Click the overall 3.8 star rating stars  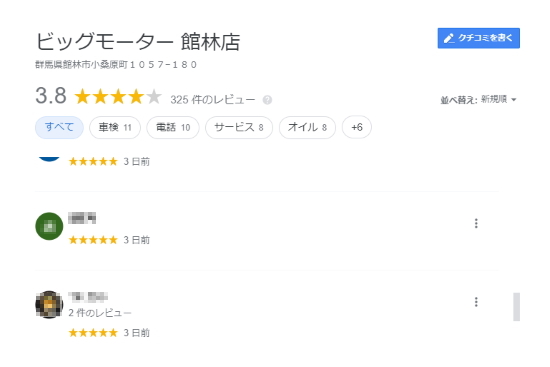pyautogui.click(x=118, y=96)
